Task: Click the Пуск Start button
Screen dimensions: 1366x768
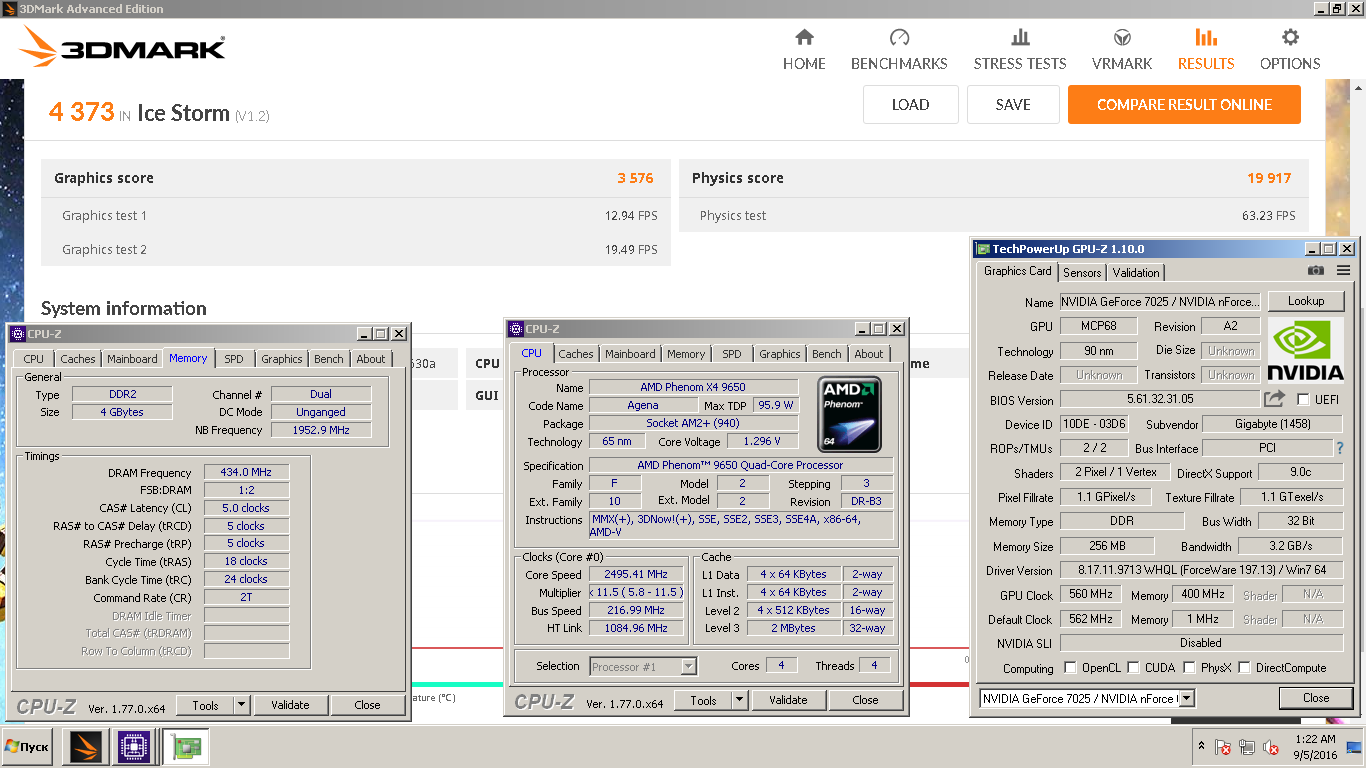Action: tap(27, 747)
